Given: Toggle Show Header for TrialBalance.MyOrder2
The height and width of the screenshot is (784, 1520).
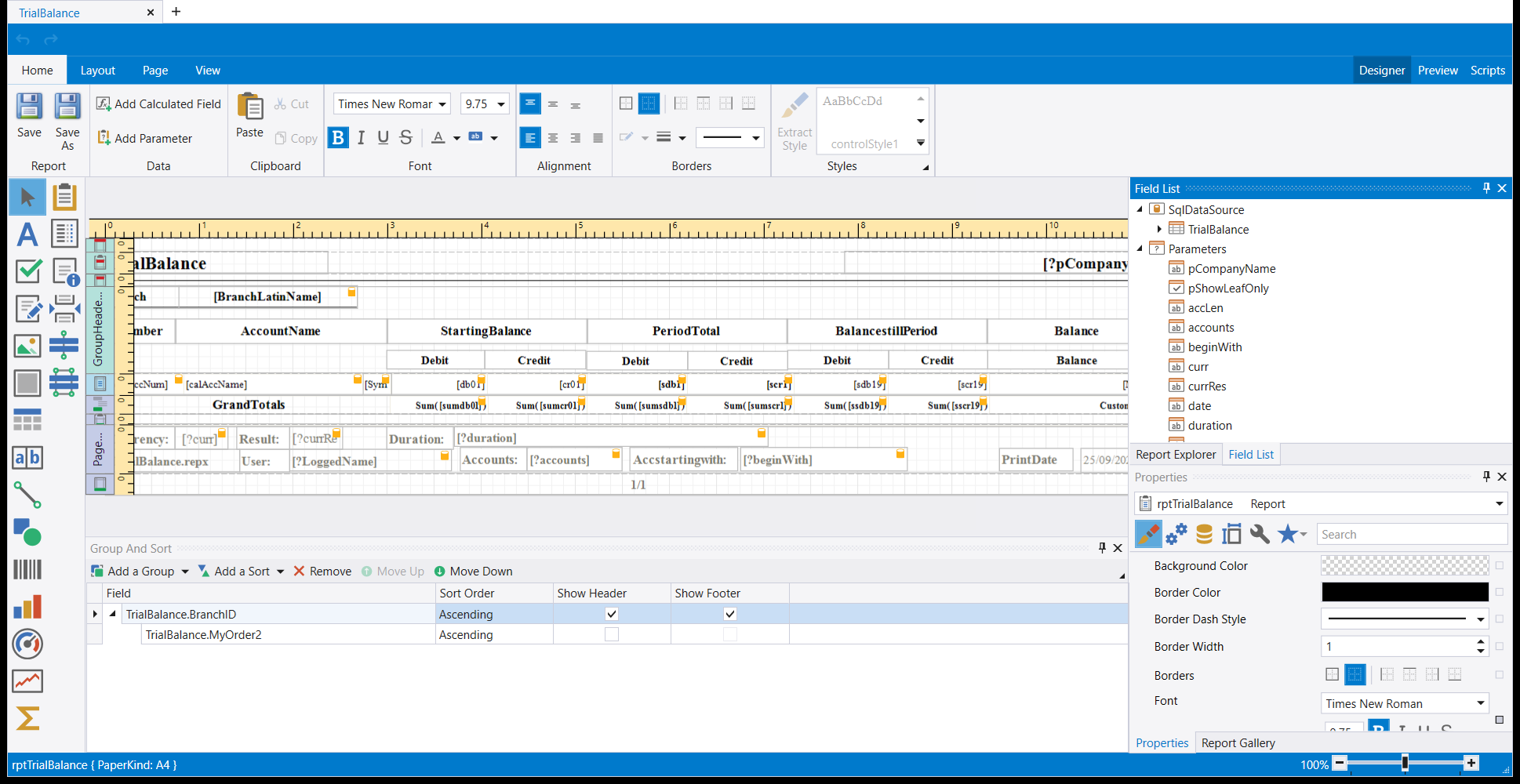Looking at the screenshot, I should [612, 634].
